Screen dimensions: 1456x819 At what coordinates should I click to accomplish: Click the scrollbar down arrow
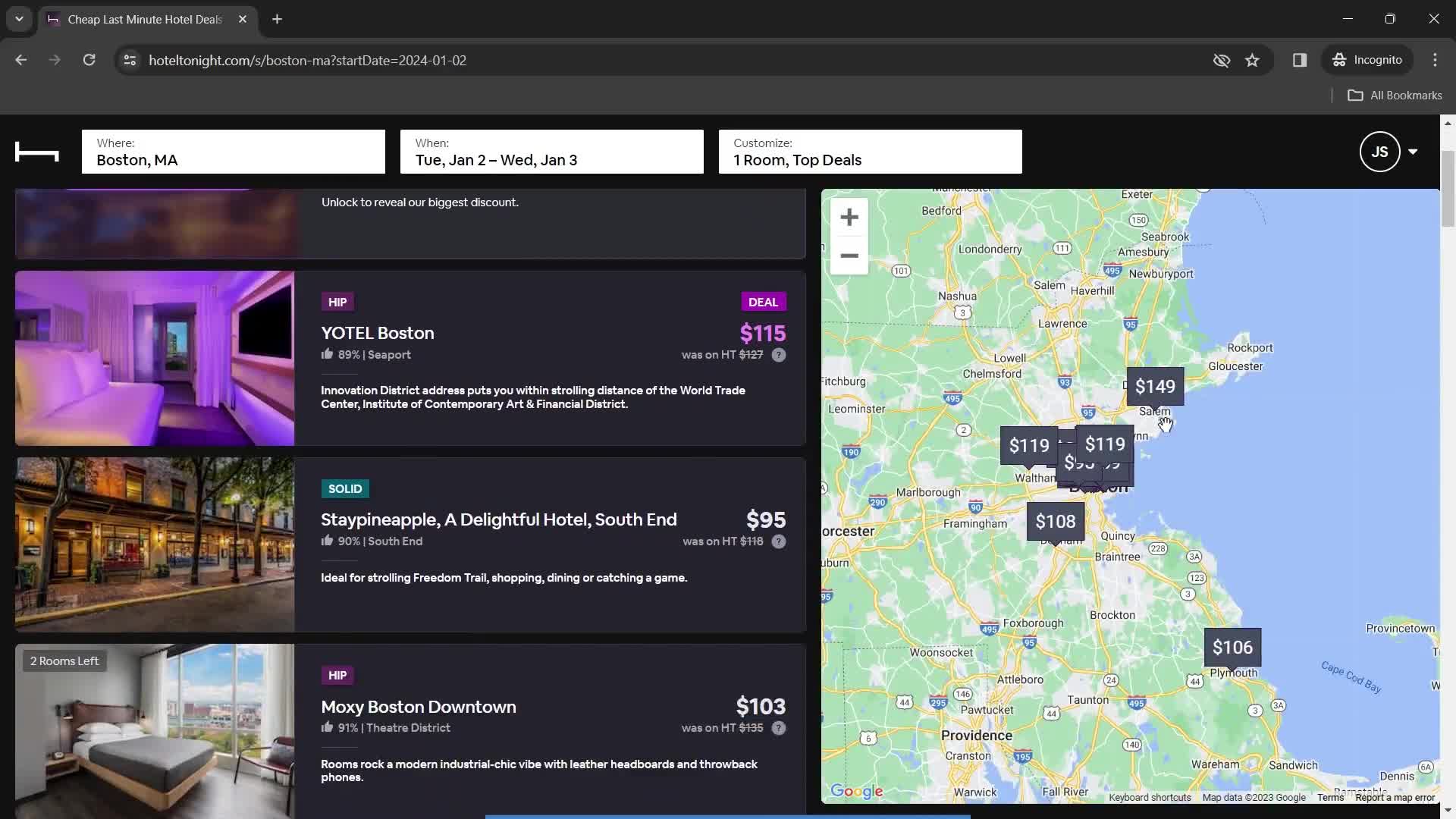point(1448,811)
